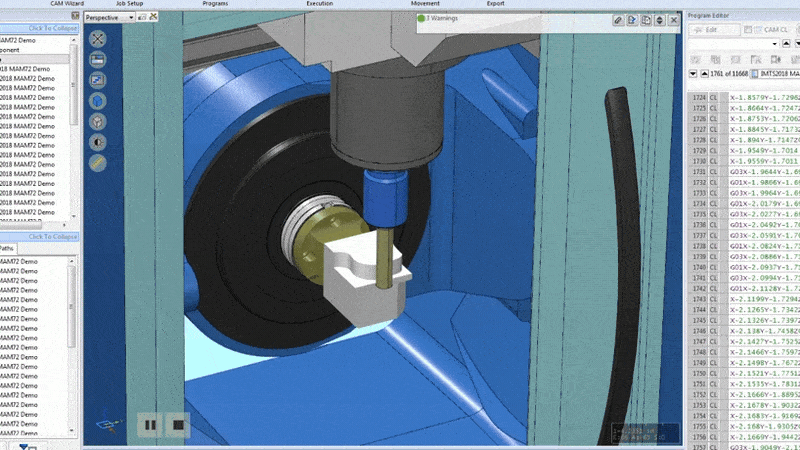Open the Job Setup menu

click(128, 4)
